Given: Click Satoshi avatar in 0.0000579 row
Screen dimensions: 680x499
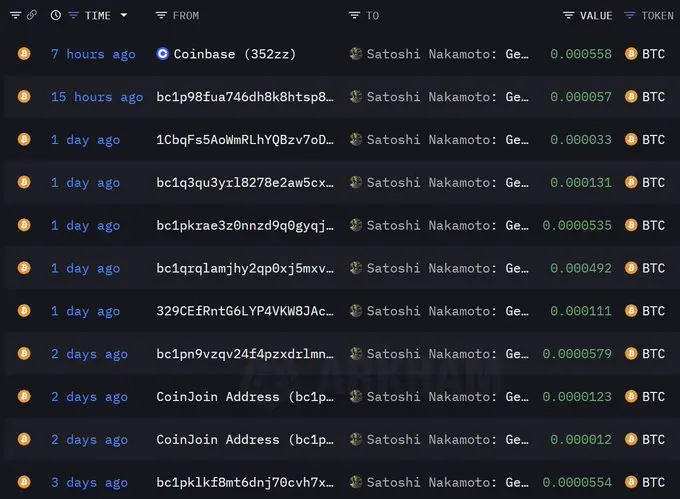Looking at the screenshot, I should pos(356,353).
